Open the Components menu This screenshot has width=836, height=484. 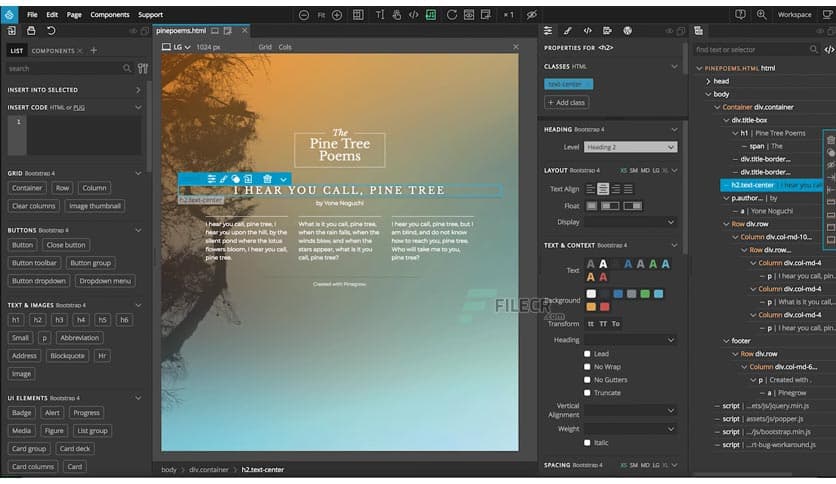(x=110, y=15)
